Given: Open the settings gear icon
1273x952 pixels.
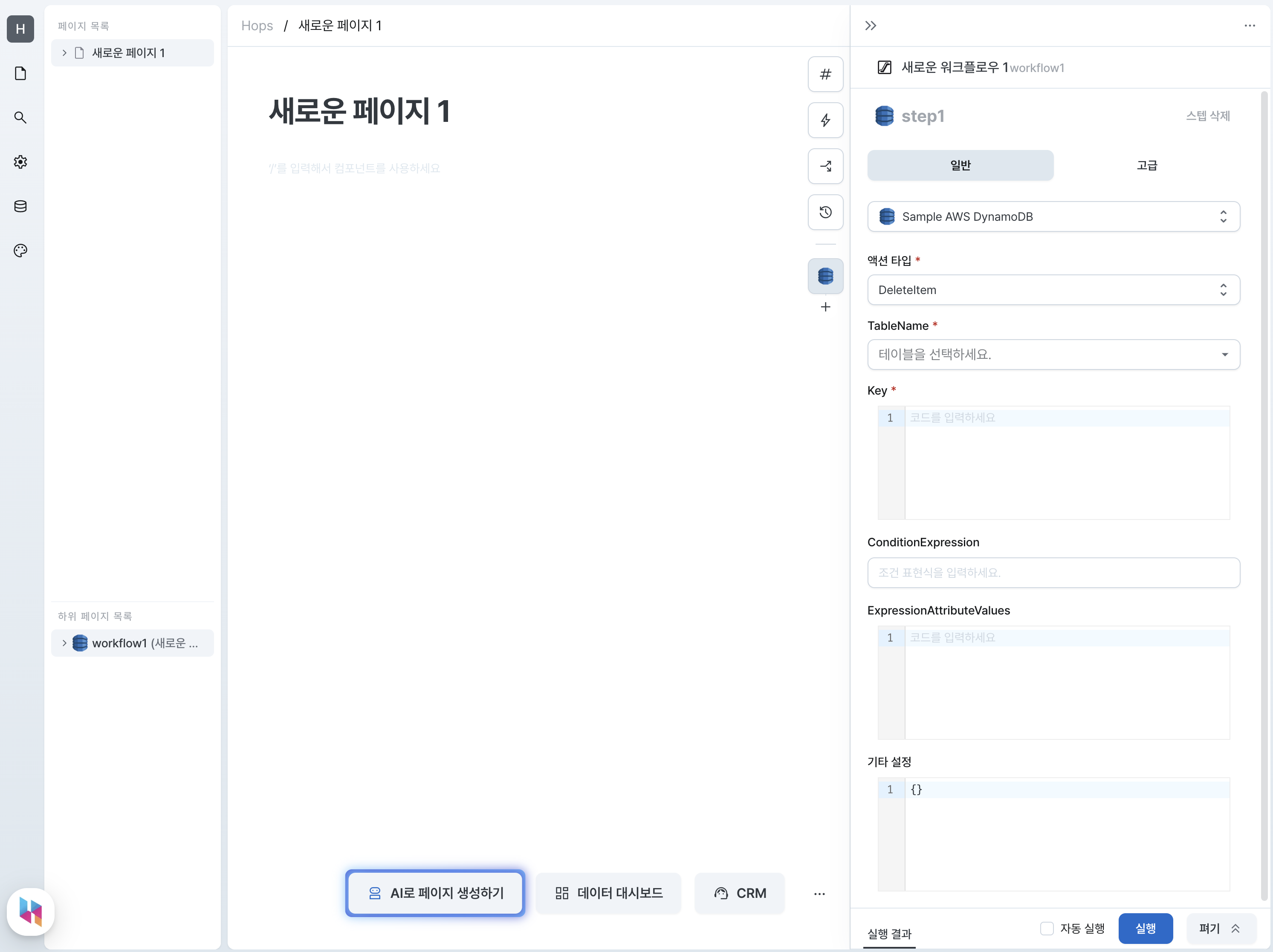Looking at the screenshot, I should pos(20,162).
